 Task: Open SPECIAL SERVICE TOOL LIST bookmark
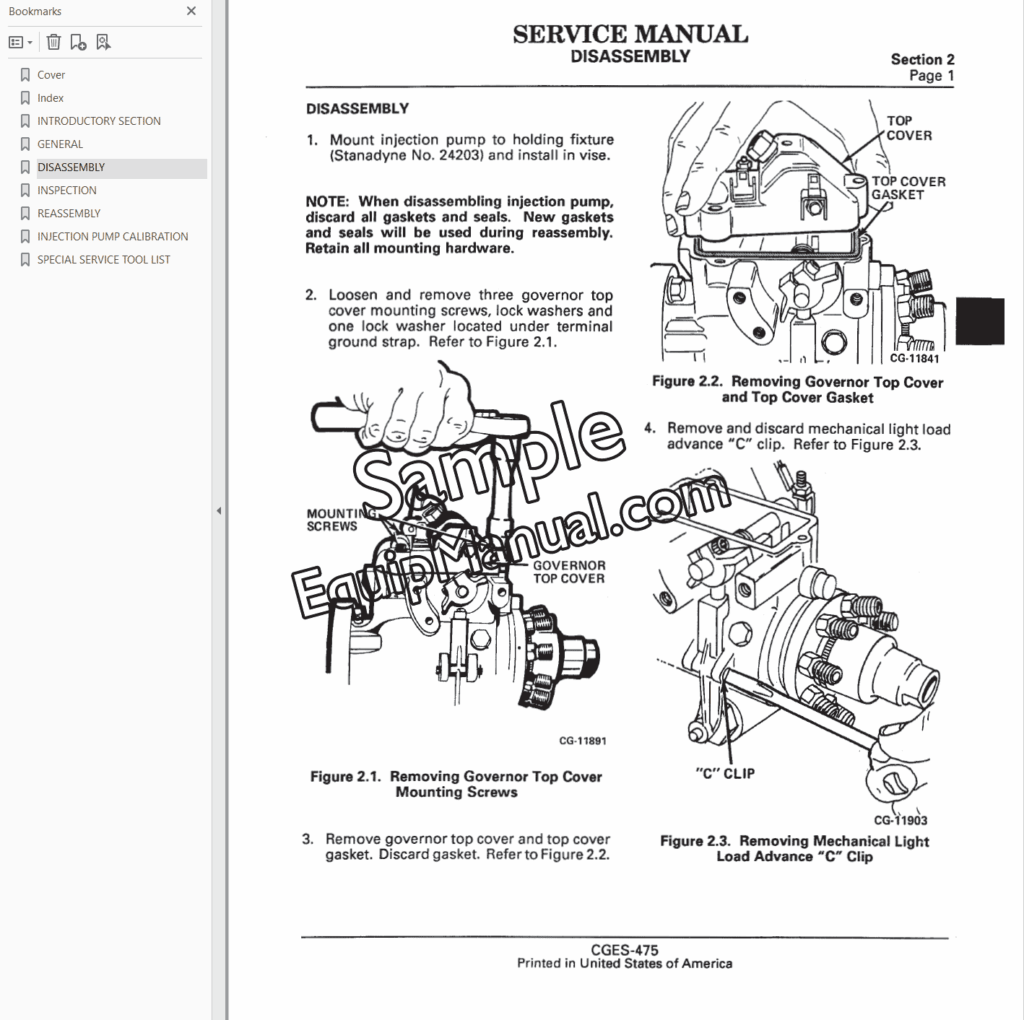click(103, 259)
